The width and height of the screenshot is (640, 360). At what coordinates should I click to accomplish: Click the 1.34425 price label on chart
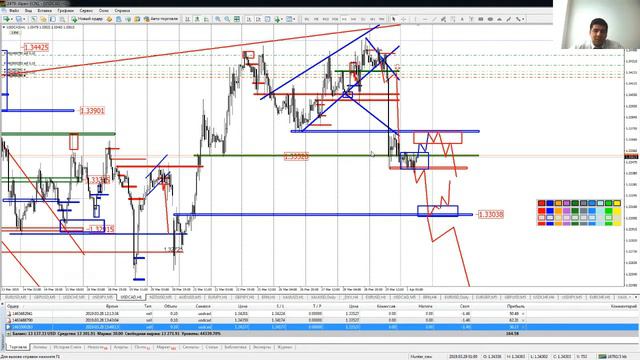click(x=36, y=47)
